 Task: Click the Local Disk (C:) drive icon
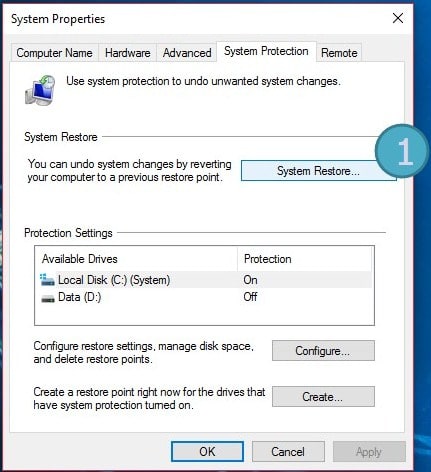click(x=47, y=280)
